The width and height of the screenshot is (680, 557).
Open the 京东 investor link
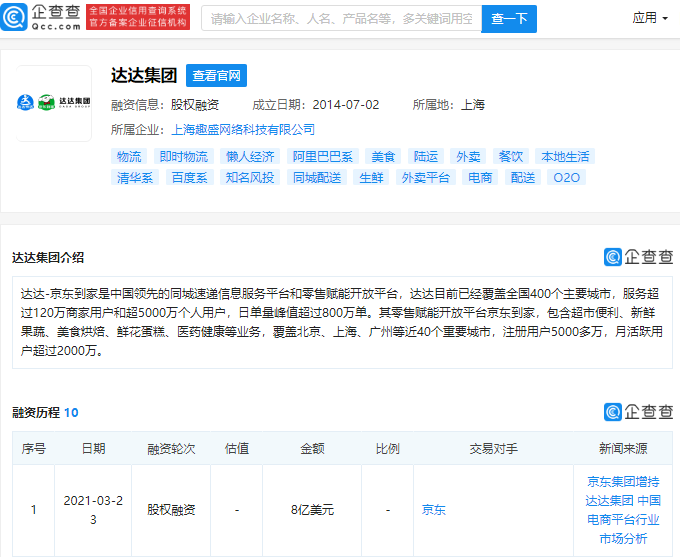point(434,510)
